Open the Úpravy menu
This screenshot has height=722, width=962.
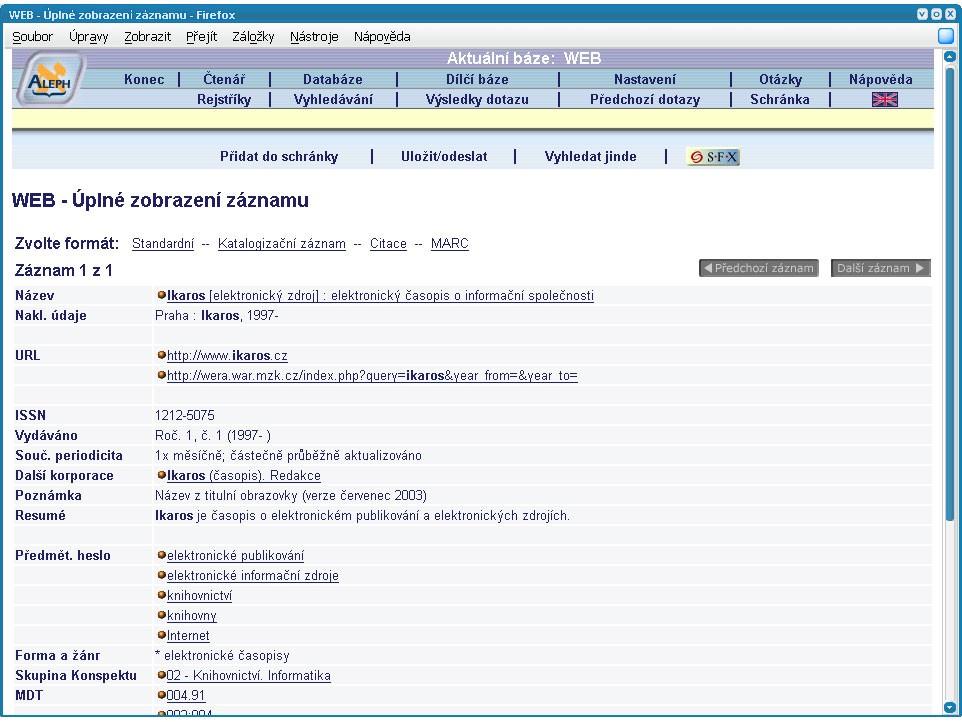[x=88, y=37]
